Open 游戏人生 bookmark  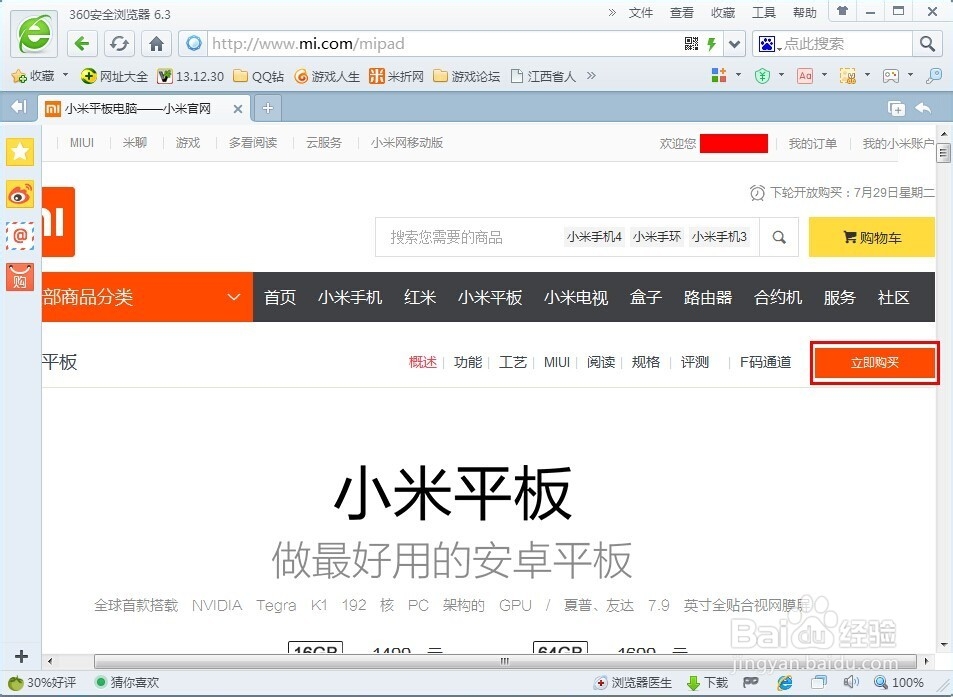coord(326,76)
